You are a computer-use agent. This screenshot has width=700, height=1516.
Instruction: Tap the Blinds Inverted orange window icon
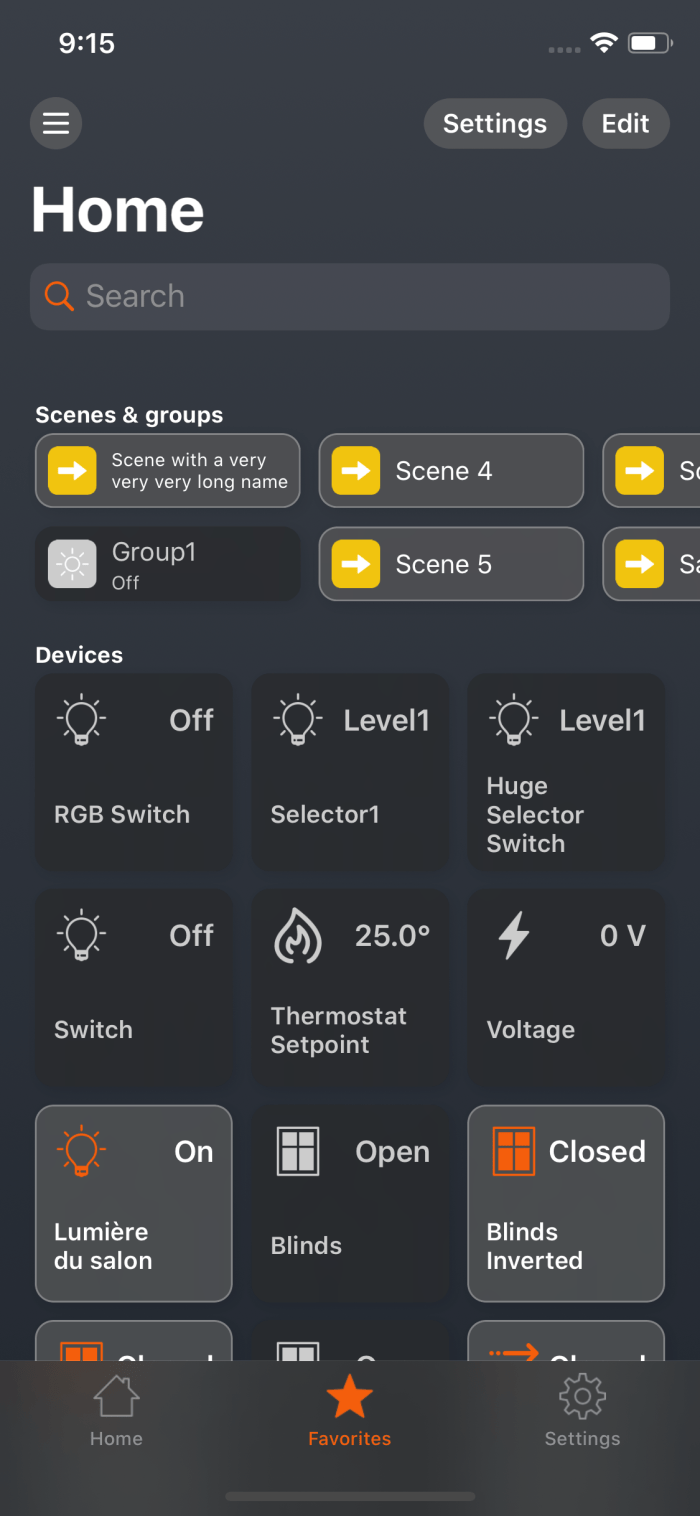514,1151
